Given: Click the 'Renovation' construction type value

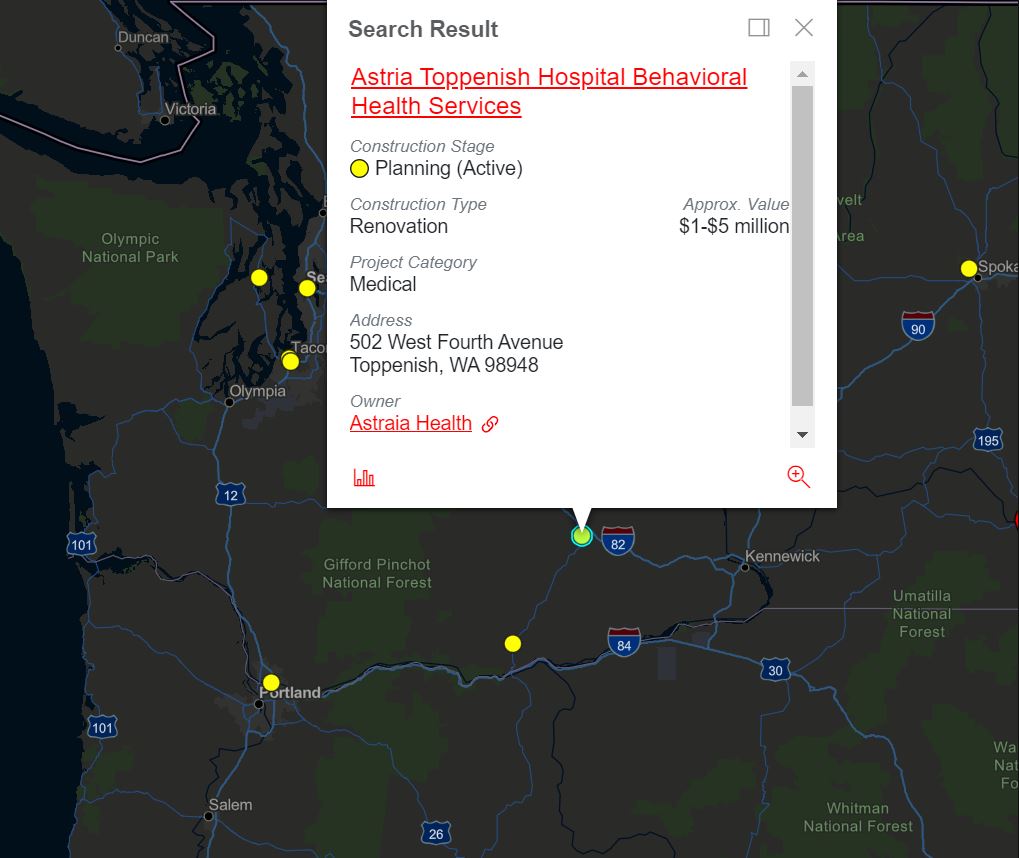Looking at the screenshot, I should click(399, 226).
